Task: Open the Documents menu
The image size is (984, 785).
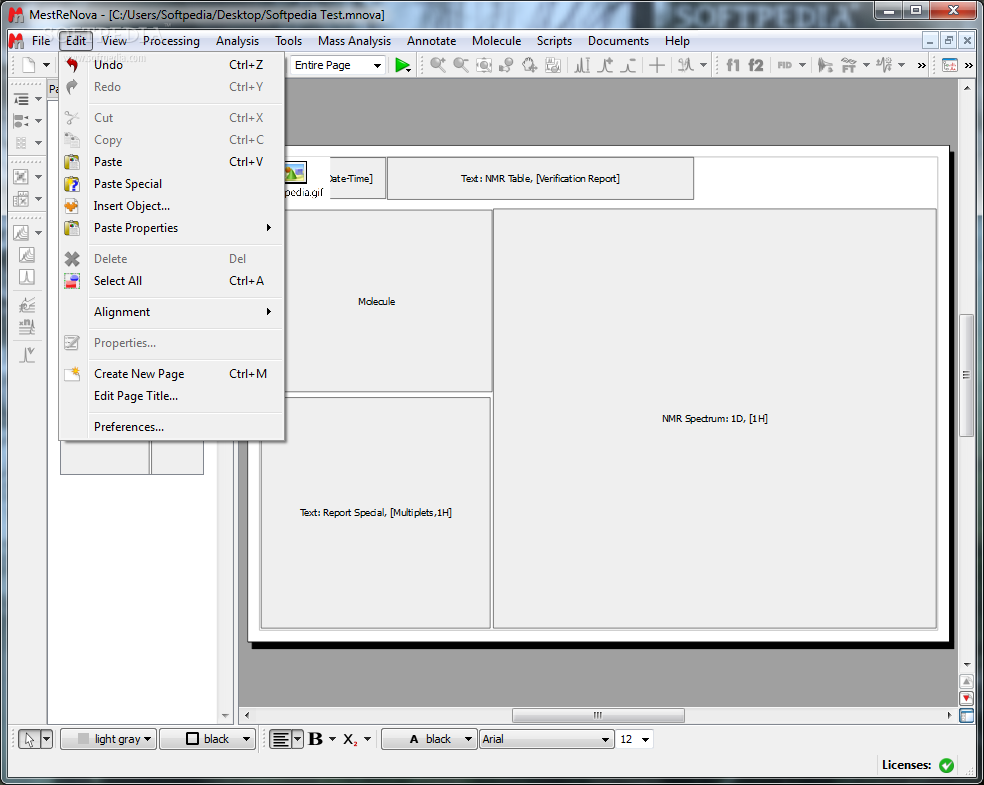Action: (618, 41)
